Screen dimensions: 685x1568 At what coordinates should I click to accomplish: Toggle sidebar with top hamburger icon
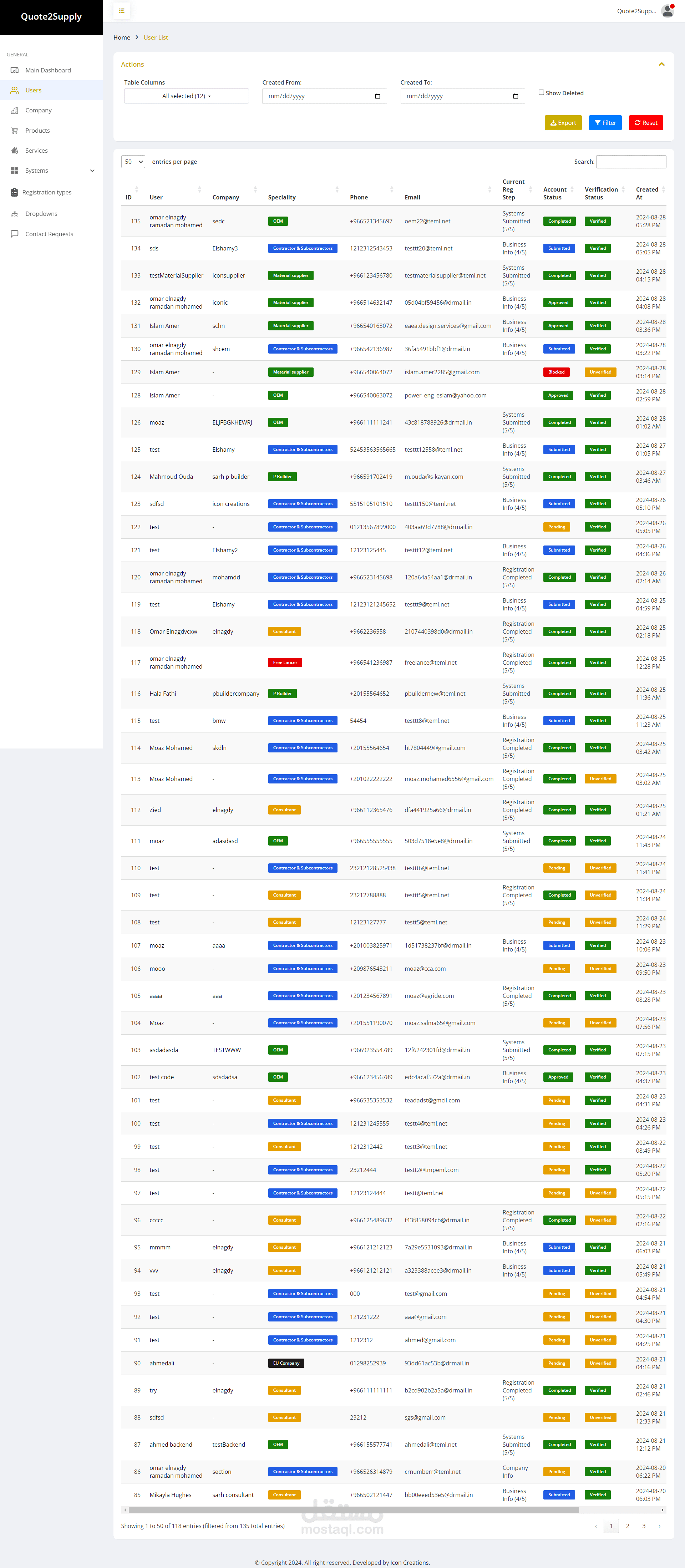(x=122, y=11)
